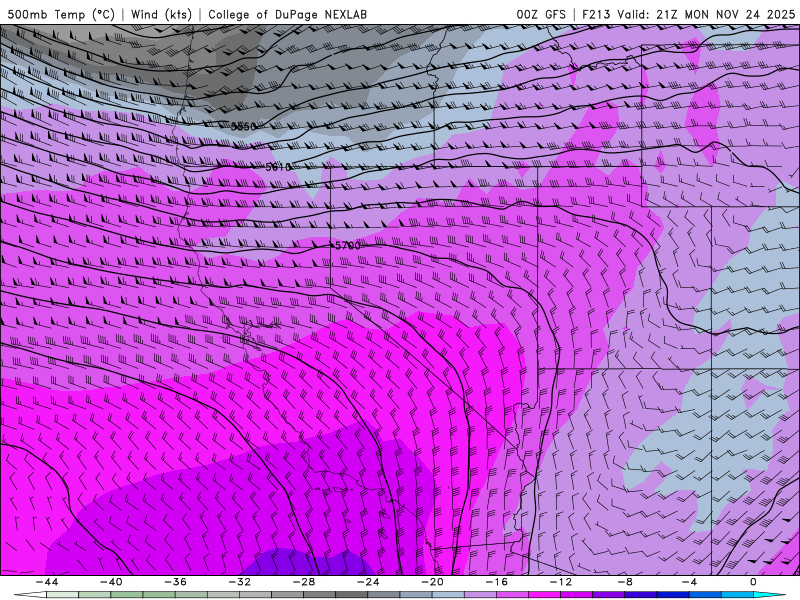Click the -40 colorbar tick label
This screenshot has width=800, height=600.
coord(111,582)
